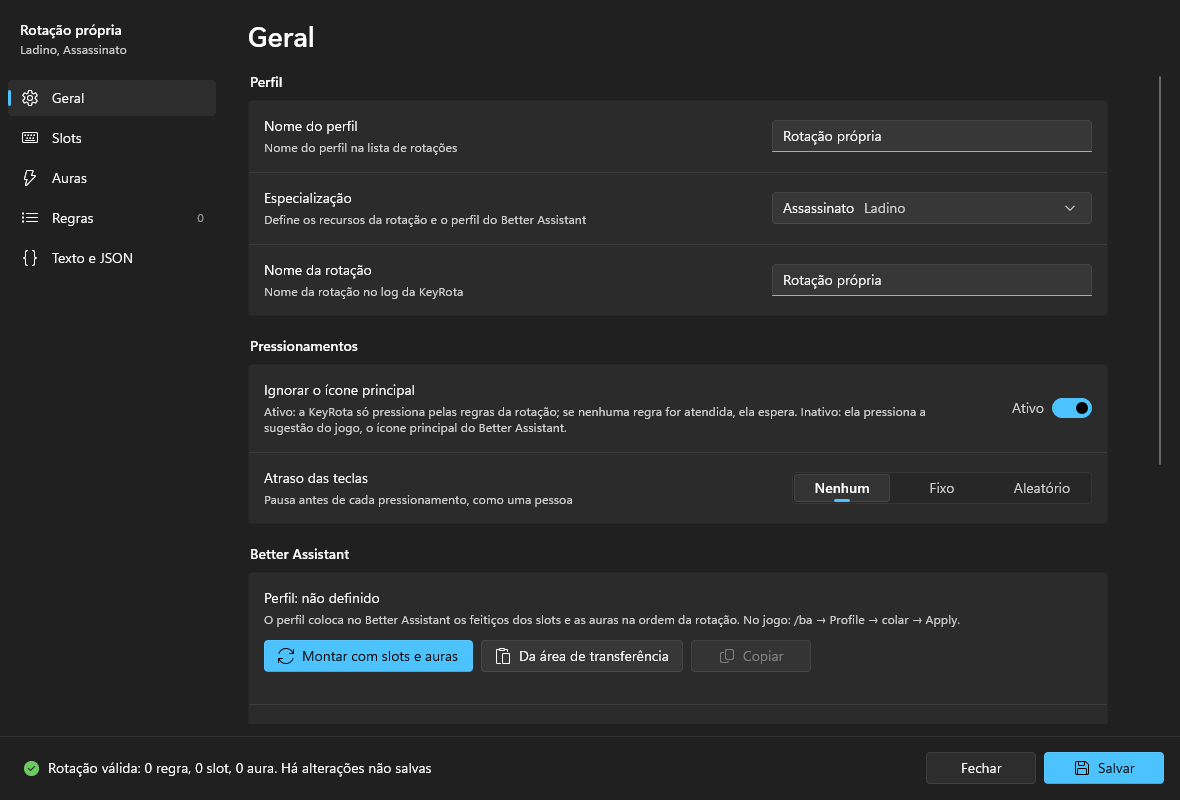Click the curly braces Texto e JSON icon

coord(30,258)
